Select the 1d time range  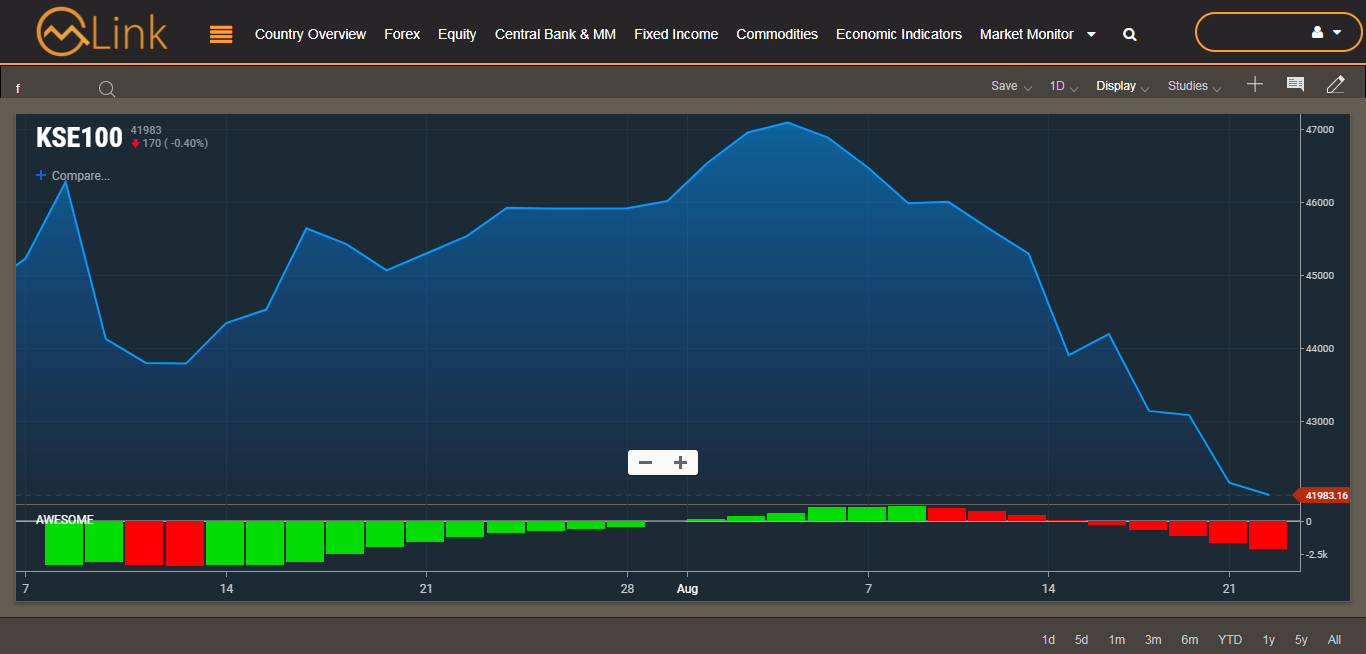coord(1048,640)
